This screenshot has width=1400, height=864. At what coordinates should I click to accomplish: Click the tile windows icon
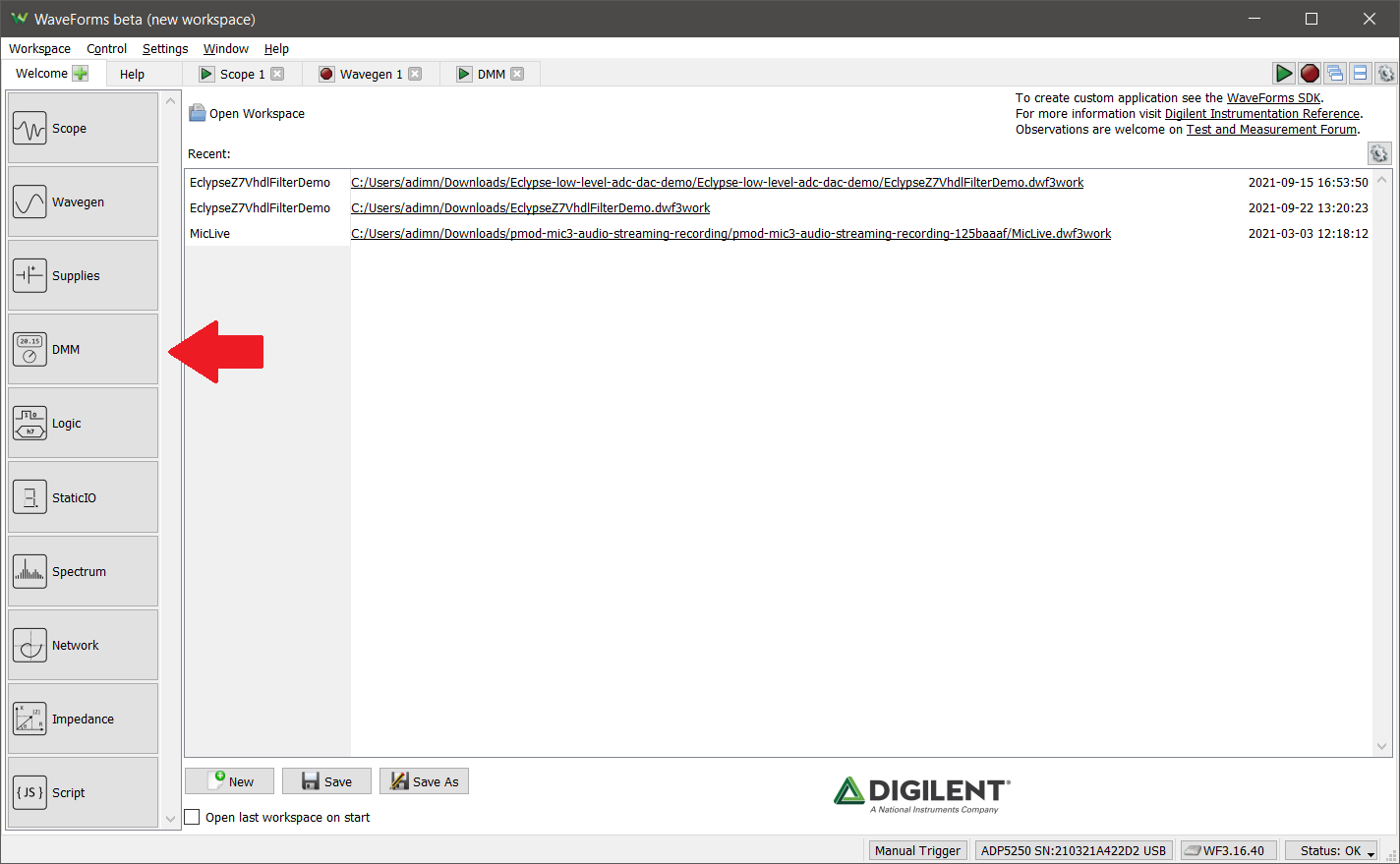point(1361,73)
